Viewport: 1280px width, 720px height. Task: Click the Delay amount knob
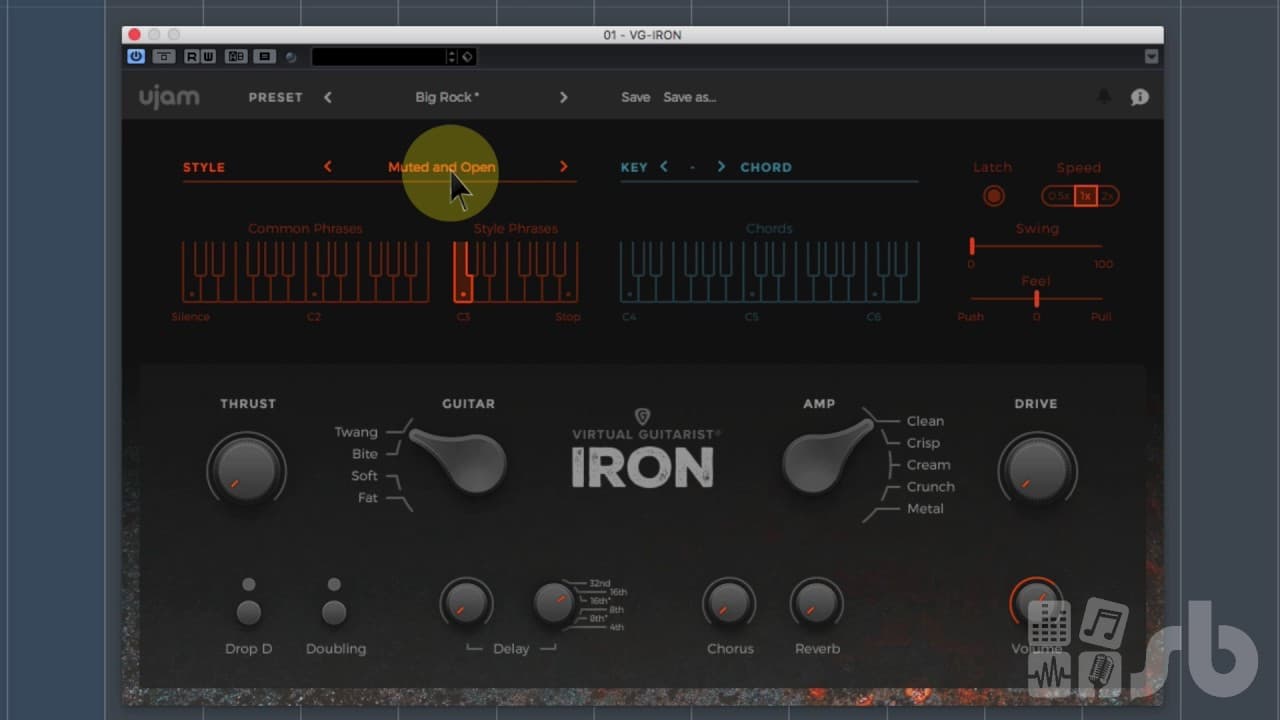[467, 604]
